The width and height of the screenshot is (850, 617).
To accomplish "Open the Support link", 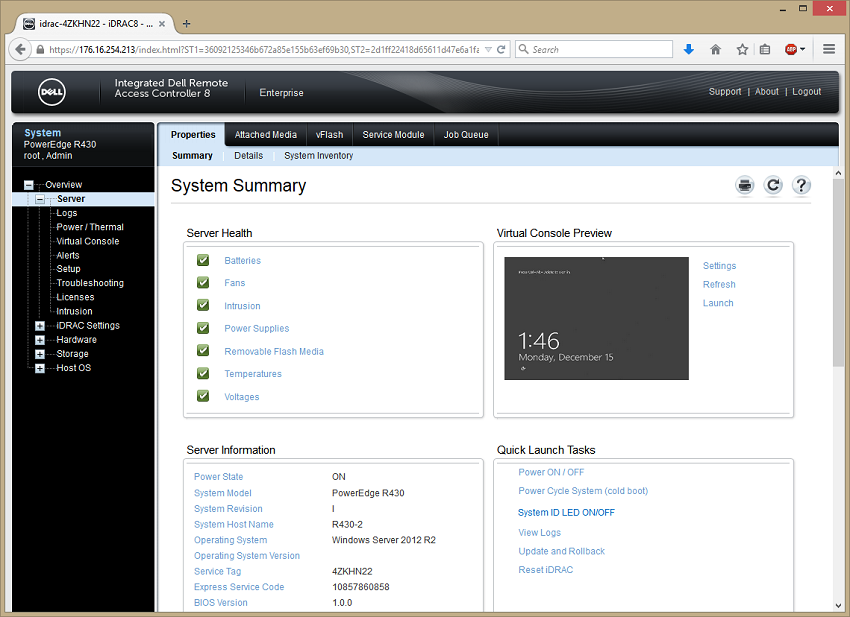I will [x=725, y=92].
